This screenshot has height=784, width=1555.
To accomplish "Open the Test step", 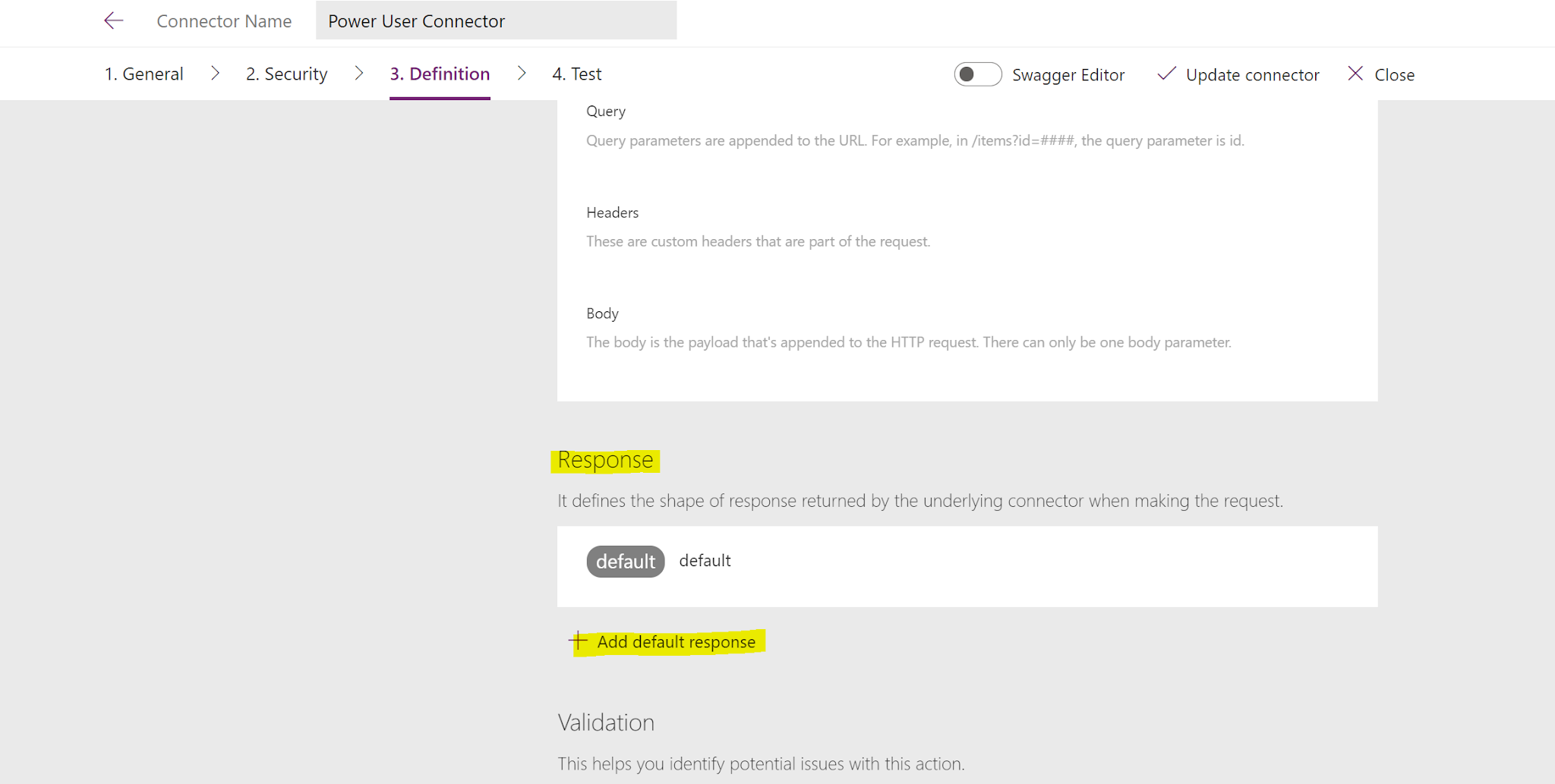I will (576, 73).
